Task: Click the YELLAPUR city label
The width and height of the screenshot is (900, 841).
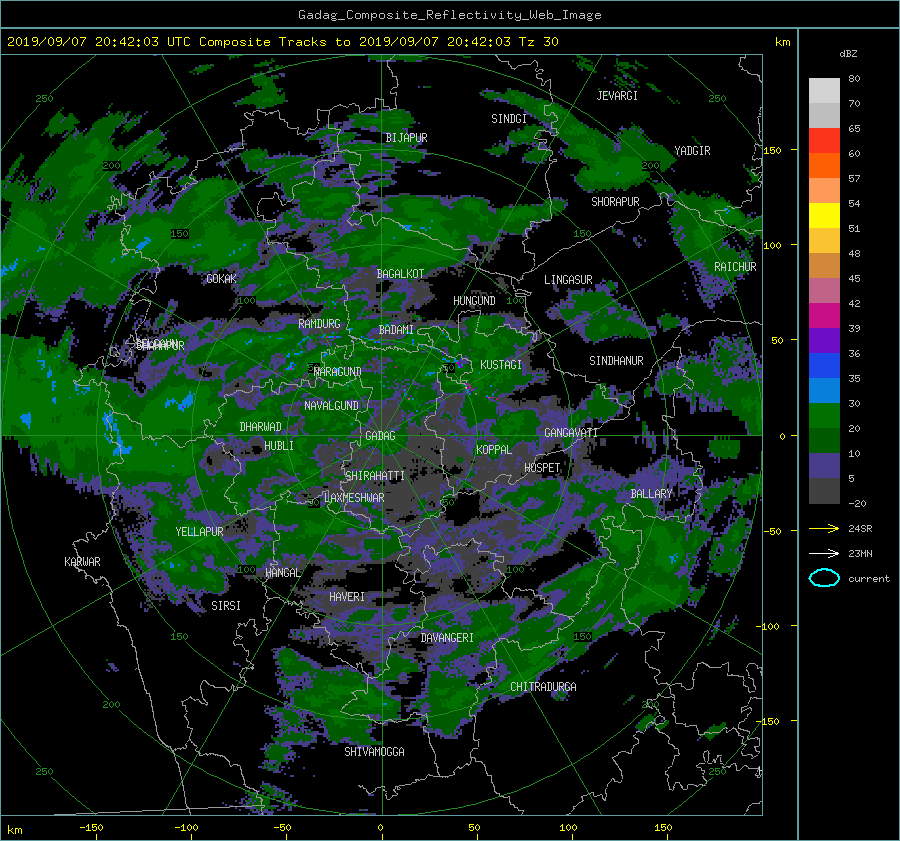Action: pos(199,532)
